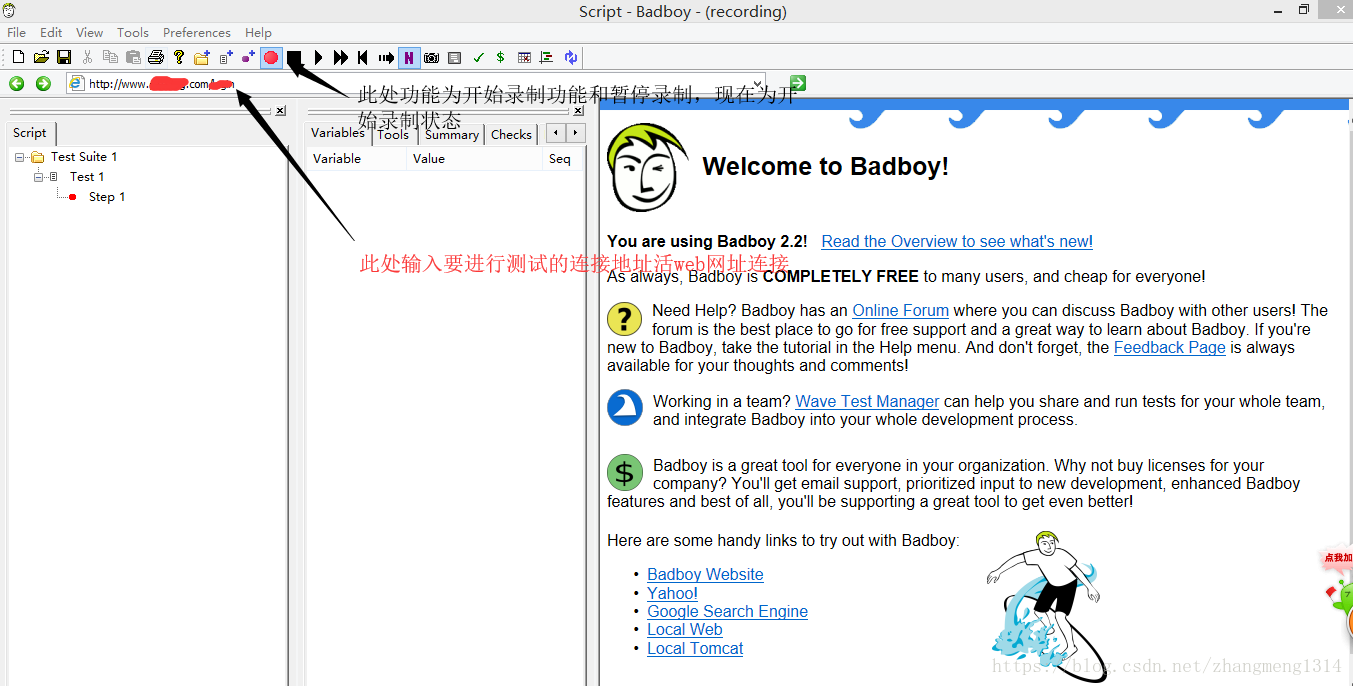This screenshot has height=686, width=1353.
Task: Switch to the Summary tab
Action: tap(452, 135)
